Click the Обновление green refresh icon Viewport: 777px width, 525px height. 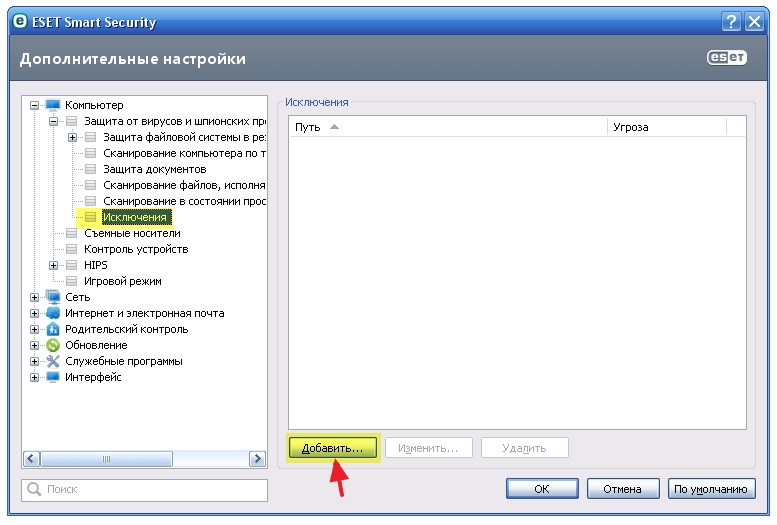(x=53, y=345)
